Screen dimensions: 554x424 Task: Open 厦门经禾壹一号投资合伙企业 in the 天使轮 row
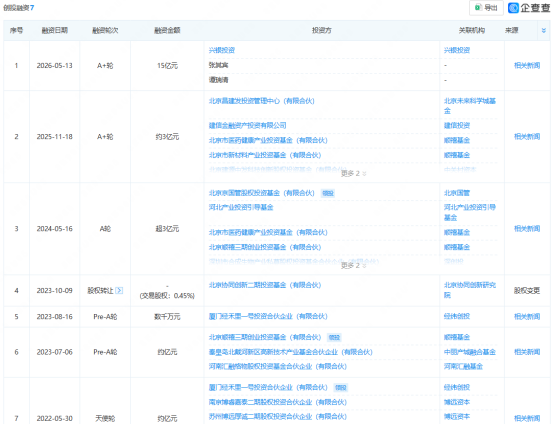268,388
